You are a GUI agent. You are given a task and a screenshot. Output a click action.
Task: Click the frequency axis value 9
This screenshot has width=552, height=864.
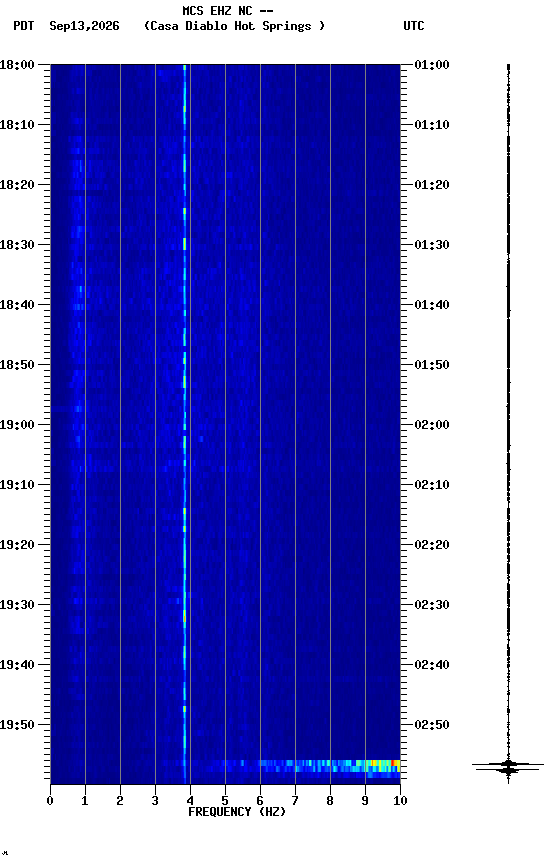[x=365, y=801]
